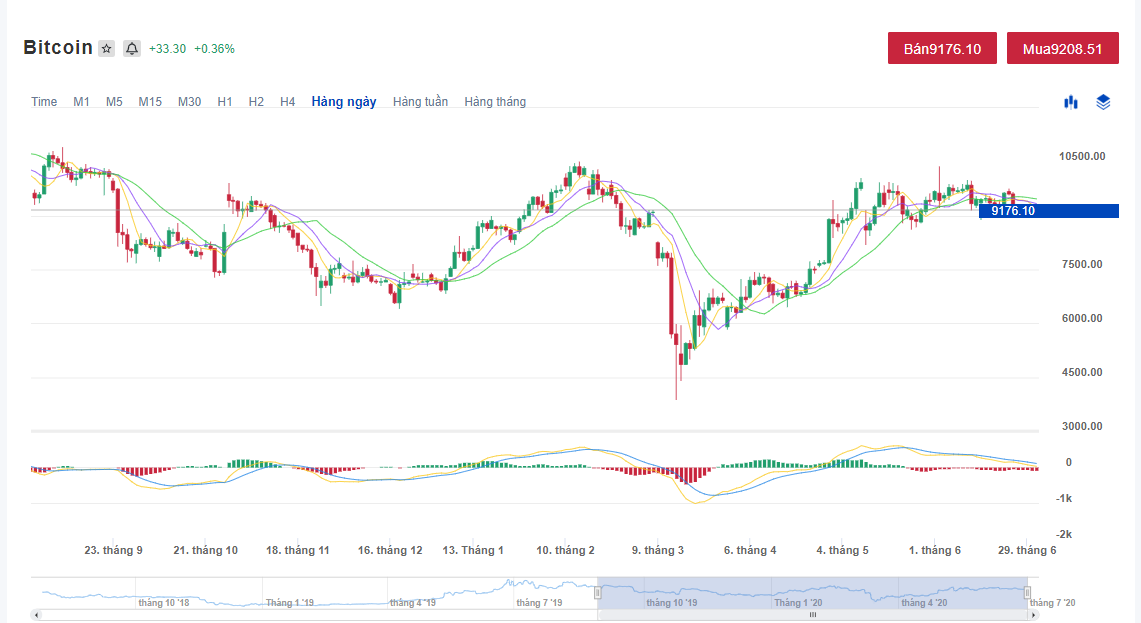Open chart type candlestick icon

1071,102
